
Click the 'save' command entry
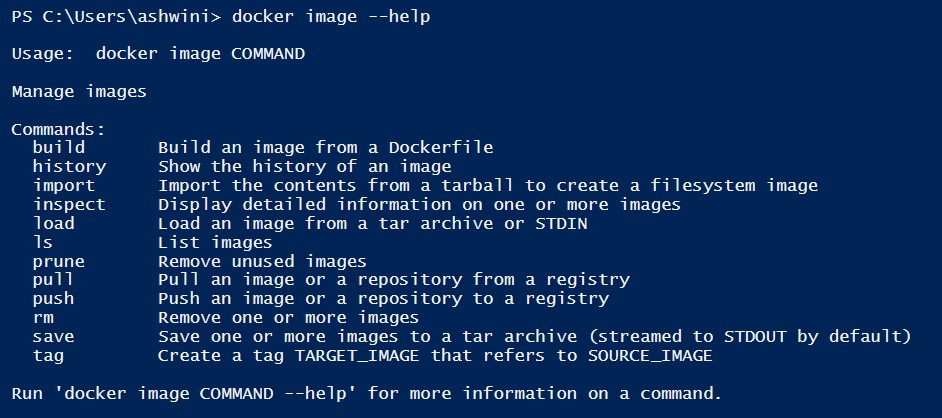[x=53, y=337]
